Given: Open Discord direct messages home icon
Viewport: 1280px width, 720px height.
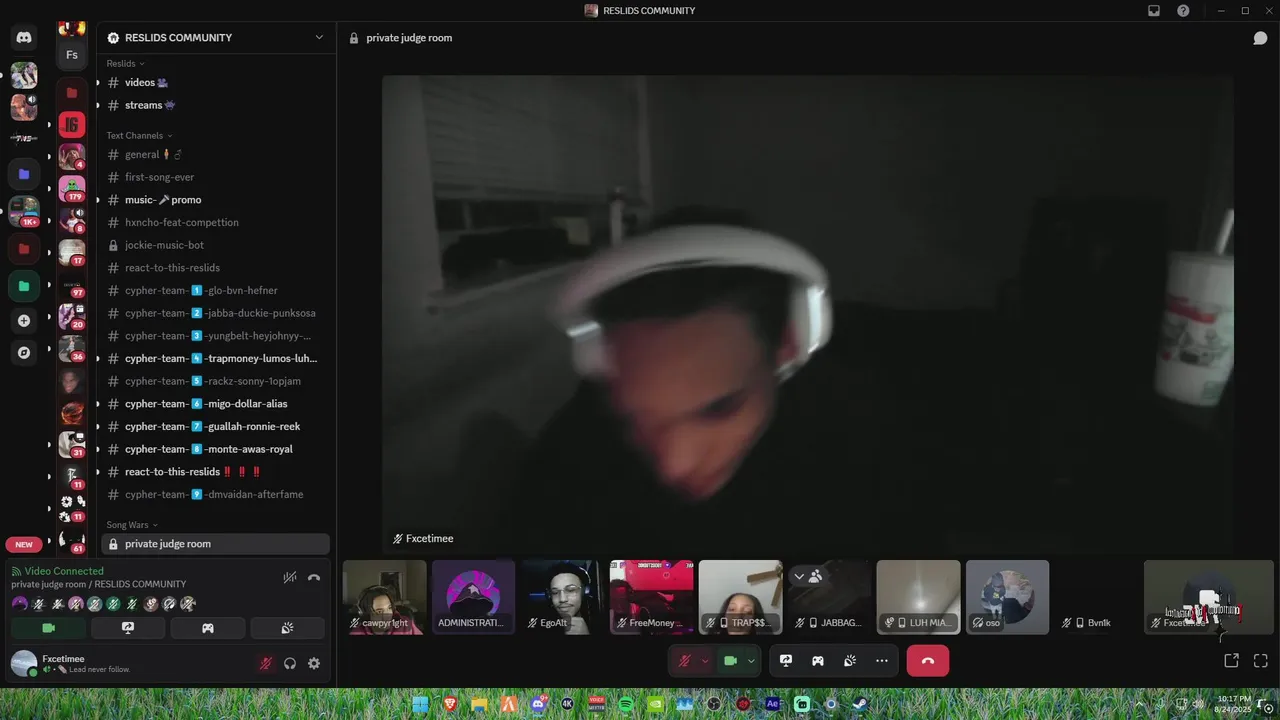Looking at the screenshot, I should tap(24, 37).
